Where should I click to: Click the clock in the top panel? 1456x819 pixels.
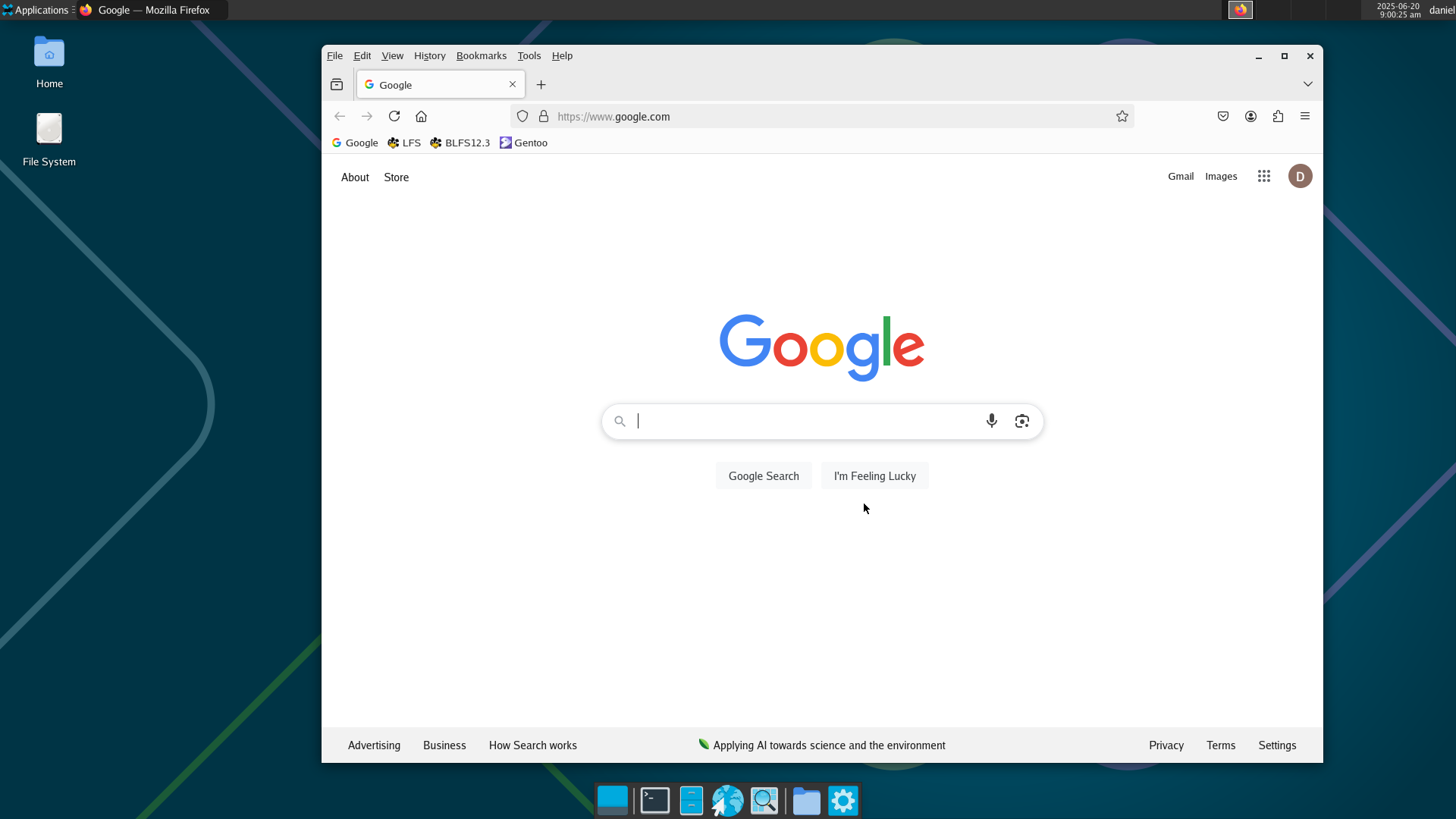(x=1399, y=10)
